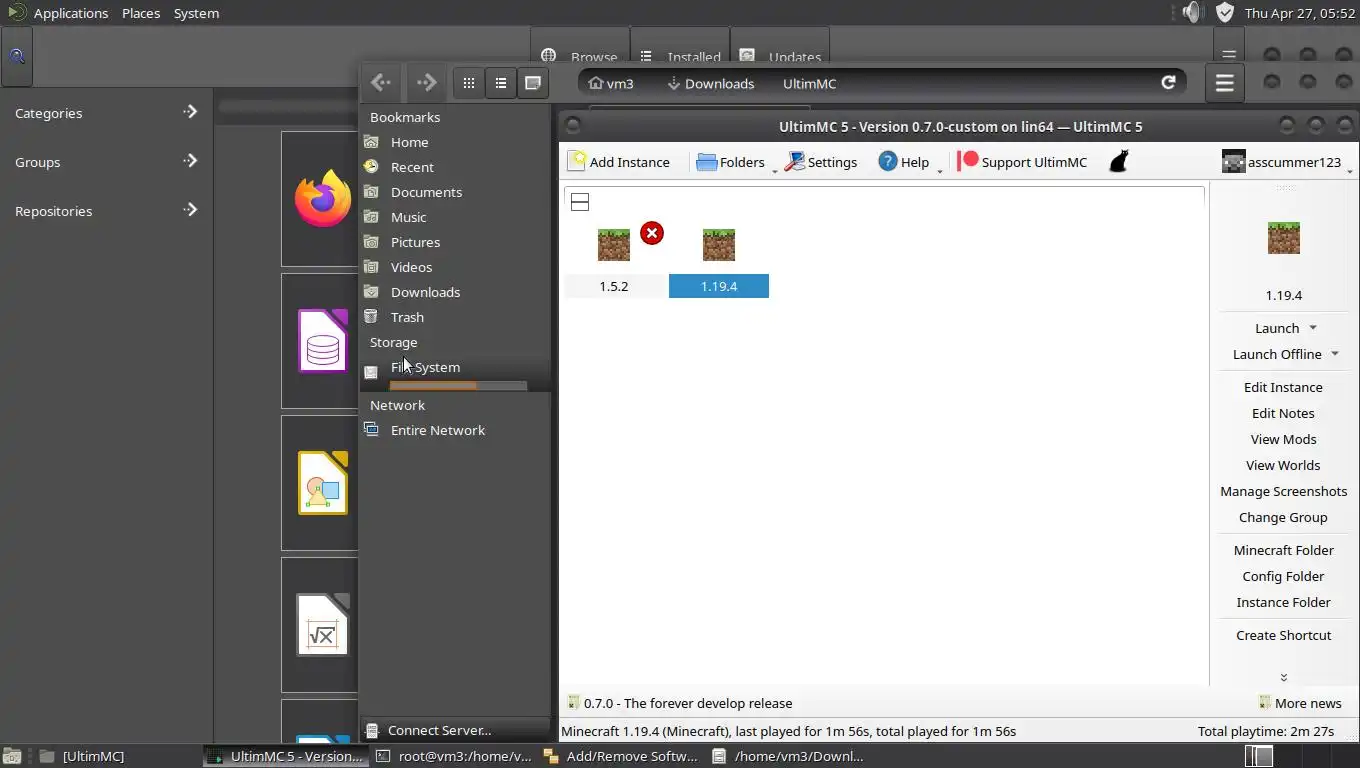Open the Launch dropdown arrow
Viewport: 1360px width, 768px height.
pyautogui.click(x=1313, y=328)
